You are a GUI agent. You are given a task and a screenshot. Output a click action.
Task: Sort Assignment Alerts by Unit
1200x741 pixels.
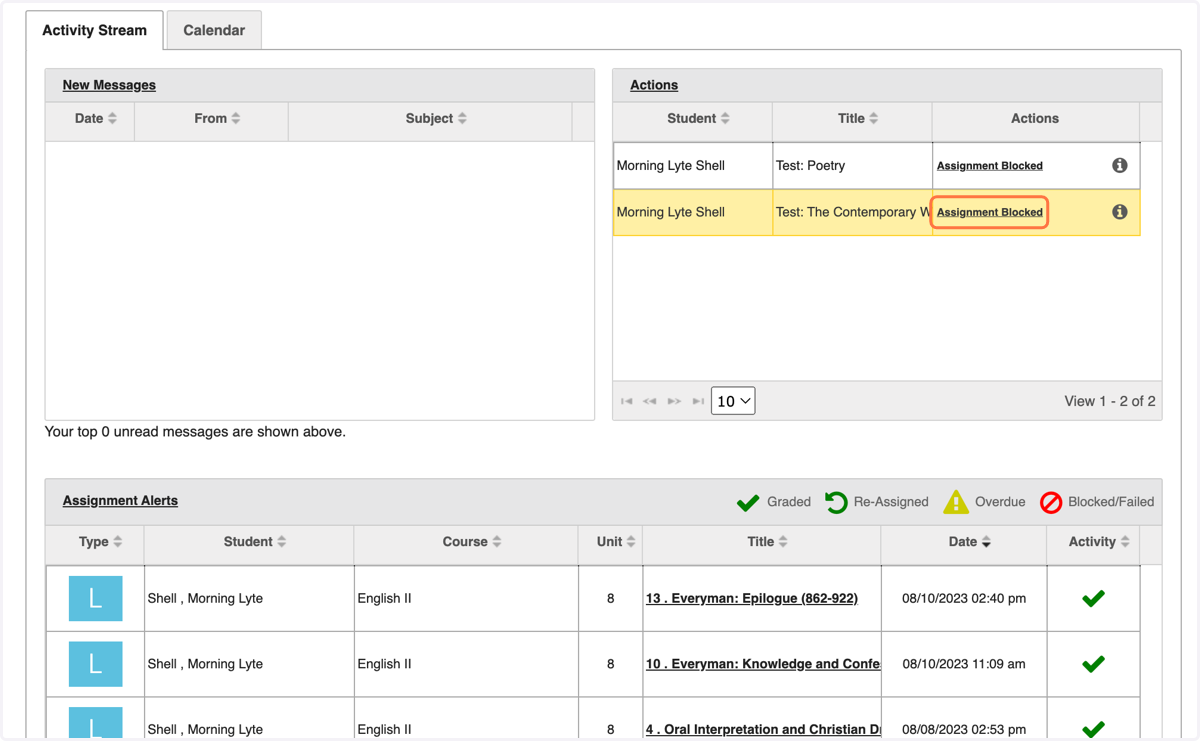coord(616,542)
